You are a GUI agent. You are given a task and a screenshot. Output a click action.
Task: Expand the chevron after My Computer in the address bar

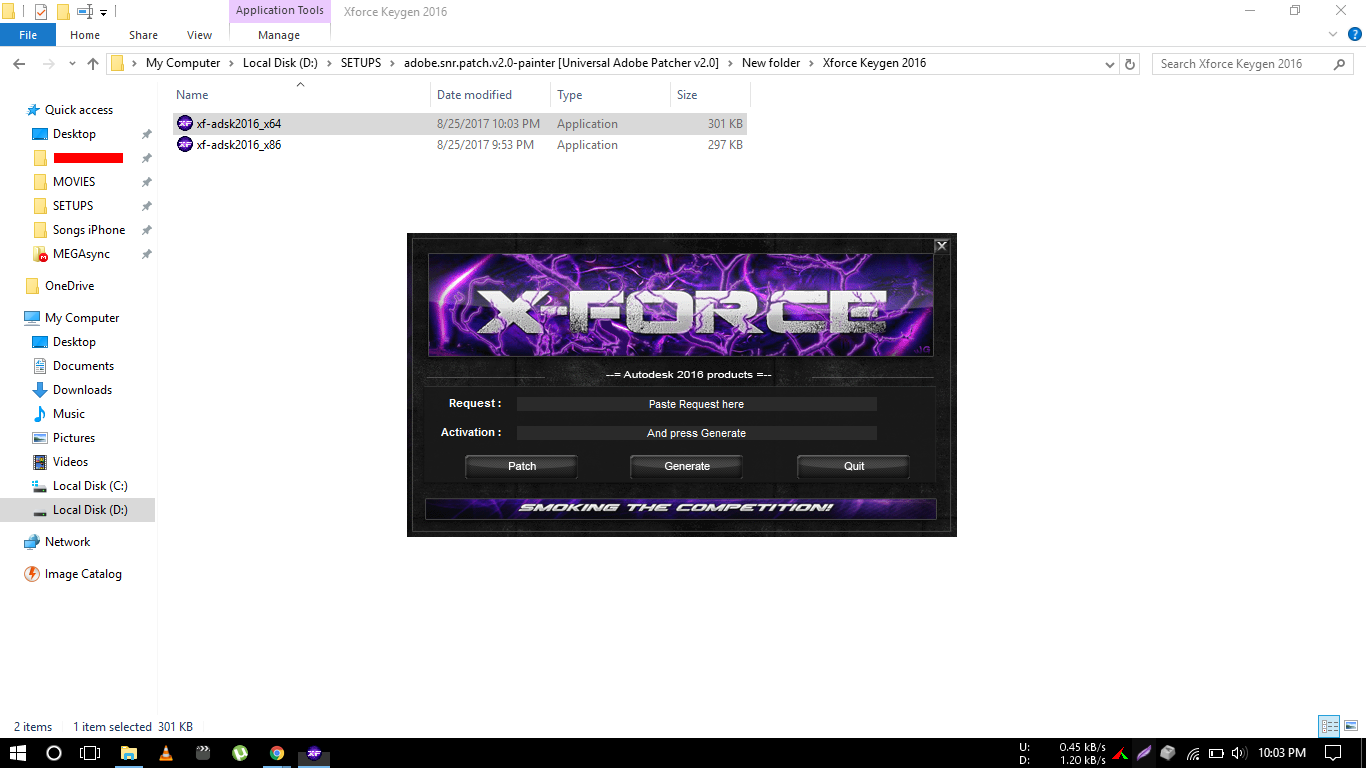pos(232,63)
